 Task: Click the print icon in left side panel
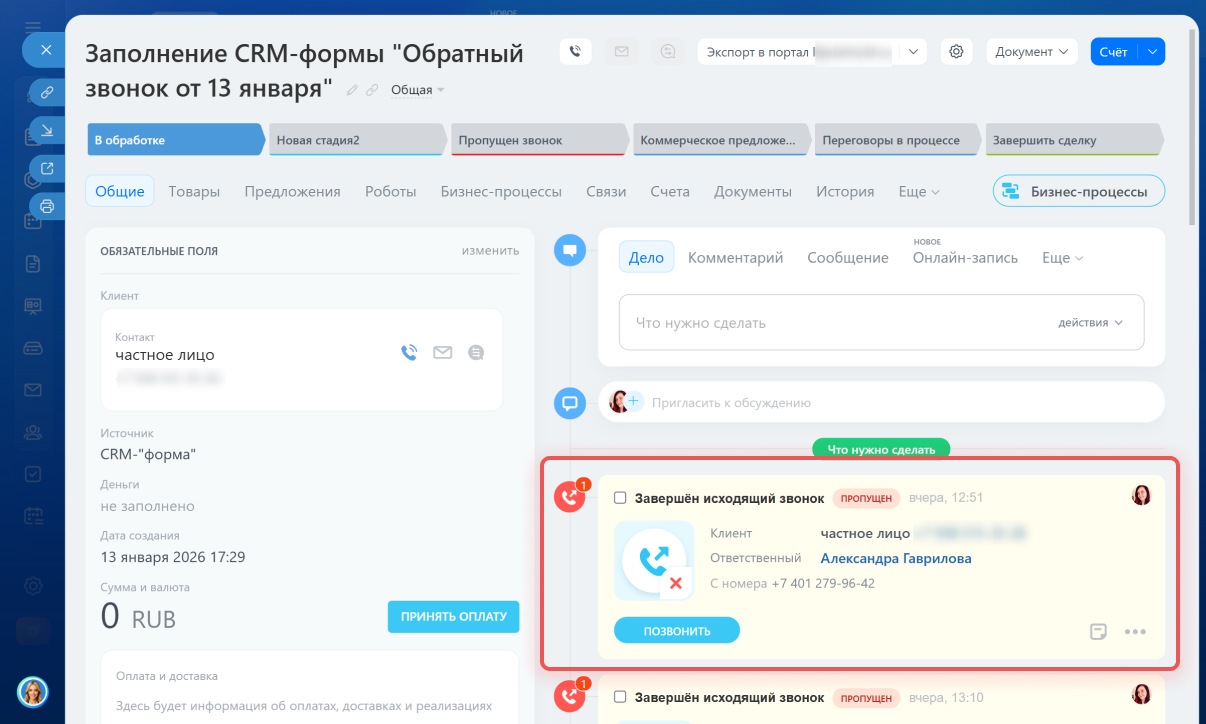pos(46,207)
